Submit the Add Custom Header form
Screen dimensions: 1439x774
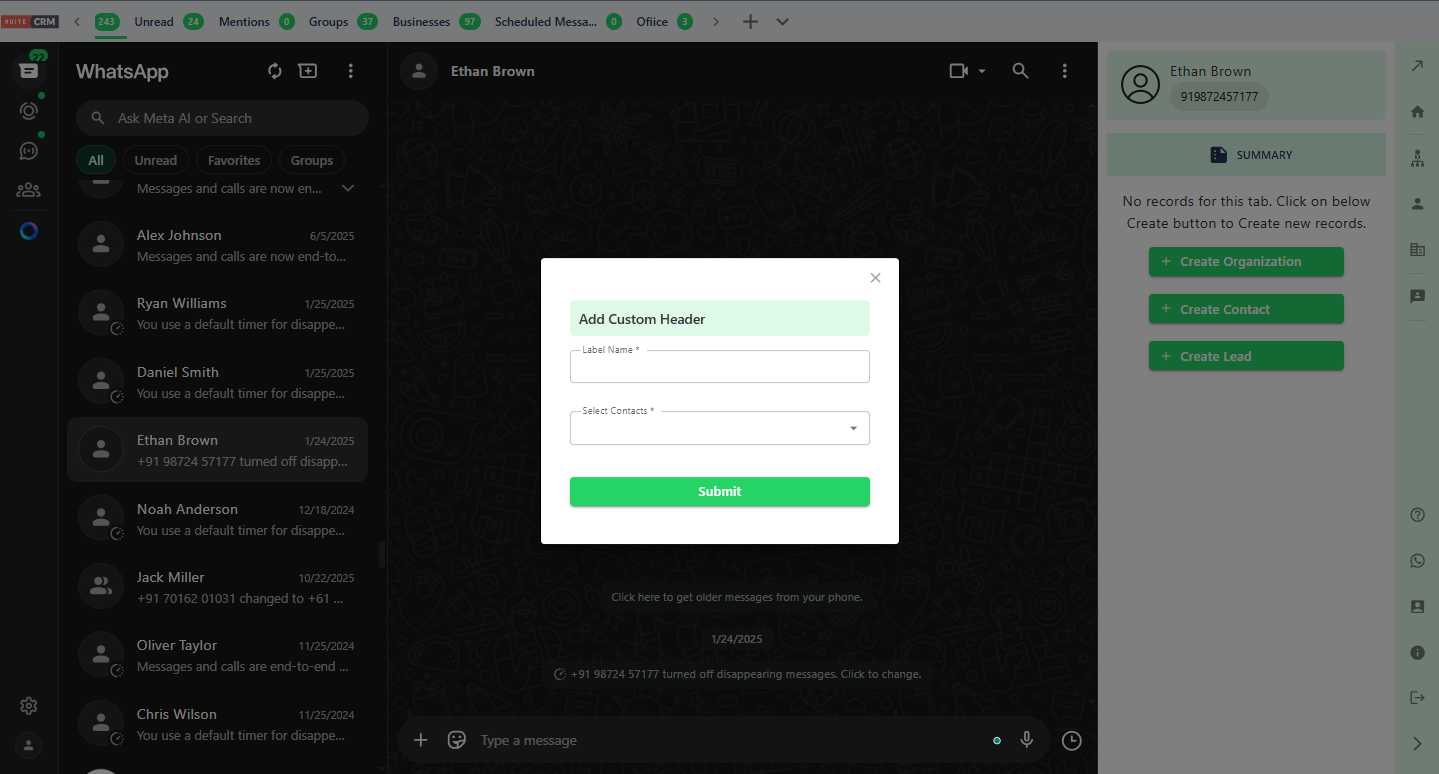point(719,491)
